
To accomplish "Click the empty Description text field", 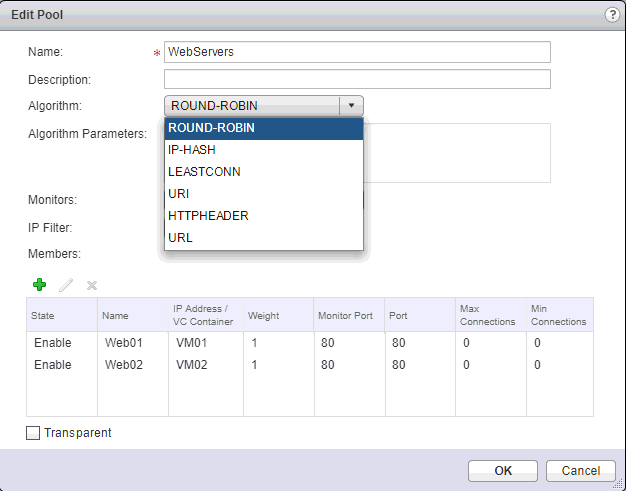I will pos(357,79).
